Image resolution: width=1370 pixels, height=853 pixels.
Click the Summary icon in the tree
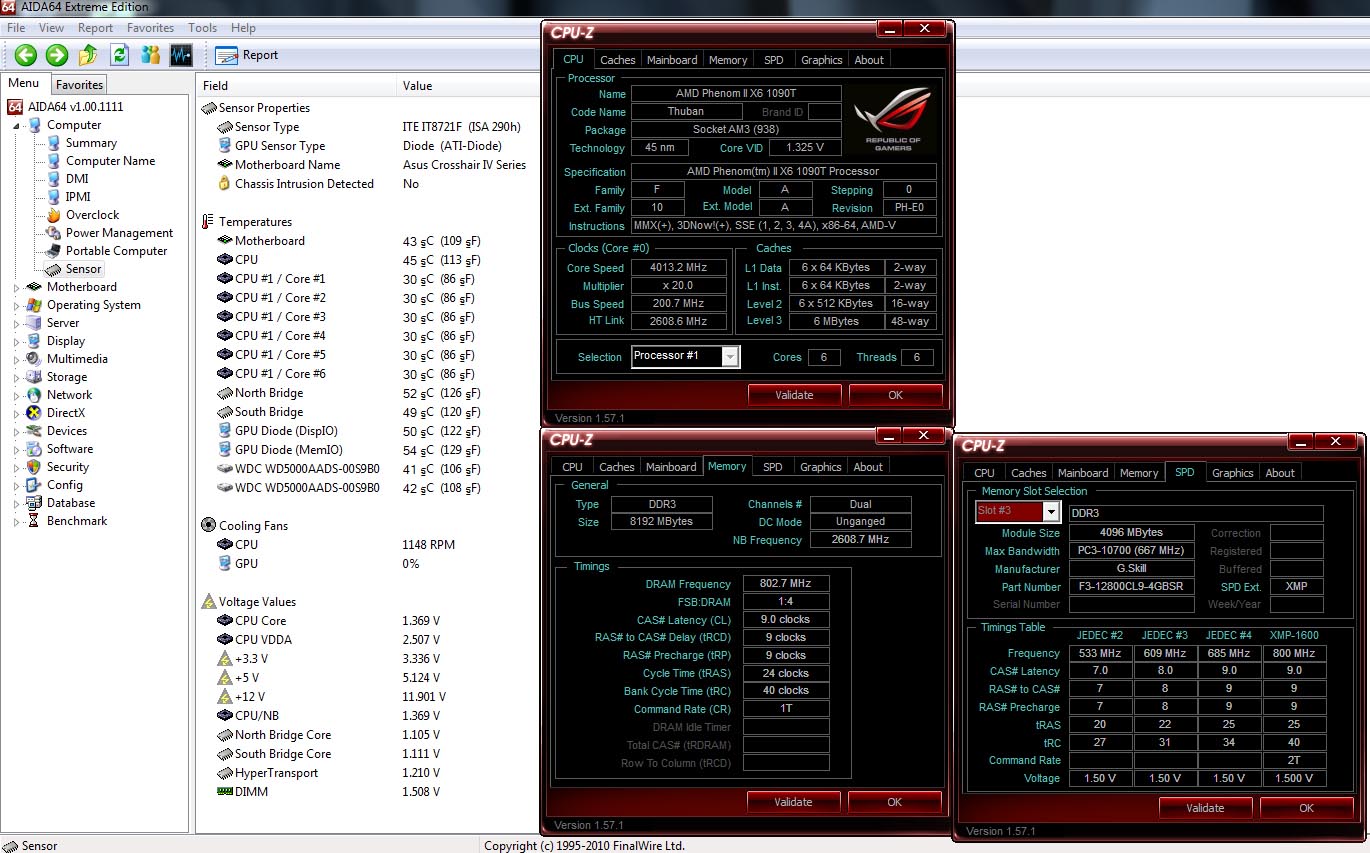click(x=54, y=143)
